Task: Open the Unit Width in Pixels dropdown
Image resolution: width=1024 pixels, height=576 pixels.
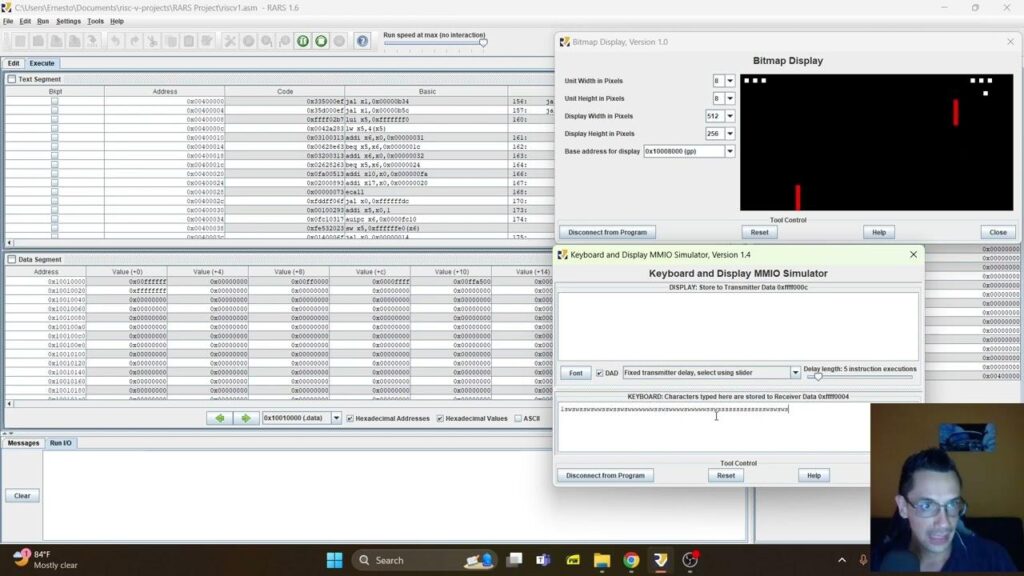Action: pos(729,81)
